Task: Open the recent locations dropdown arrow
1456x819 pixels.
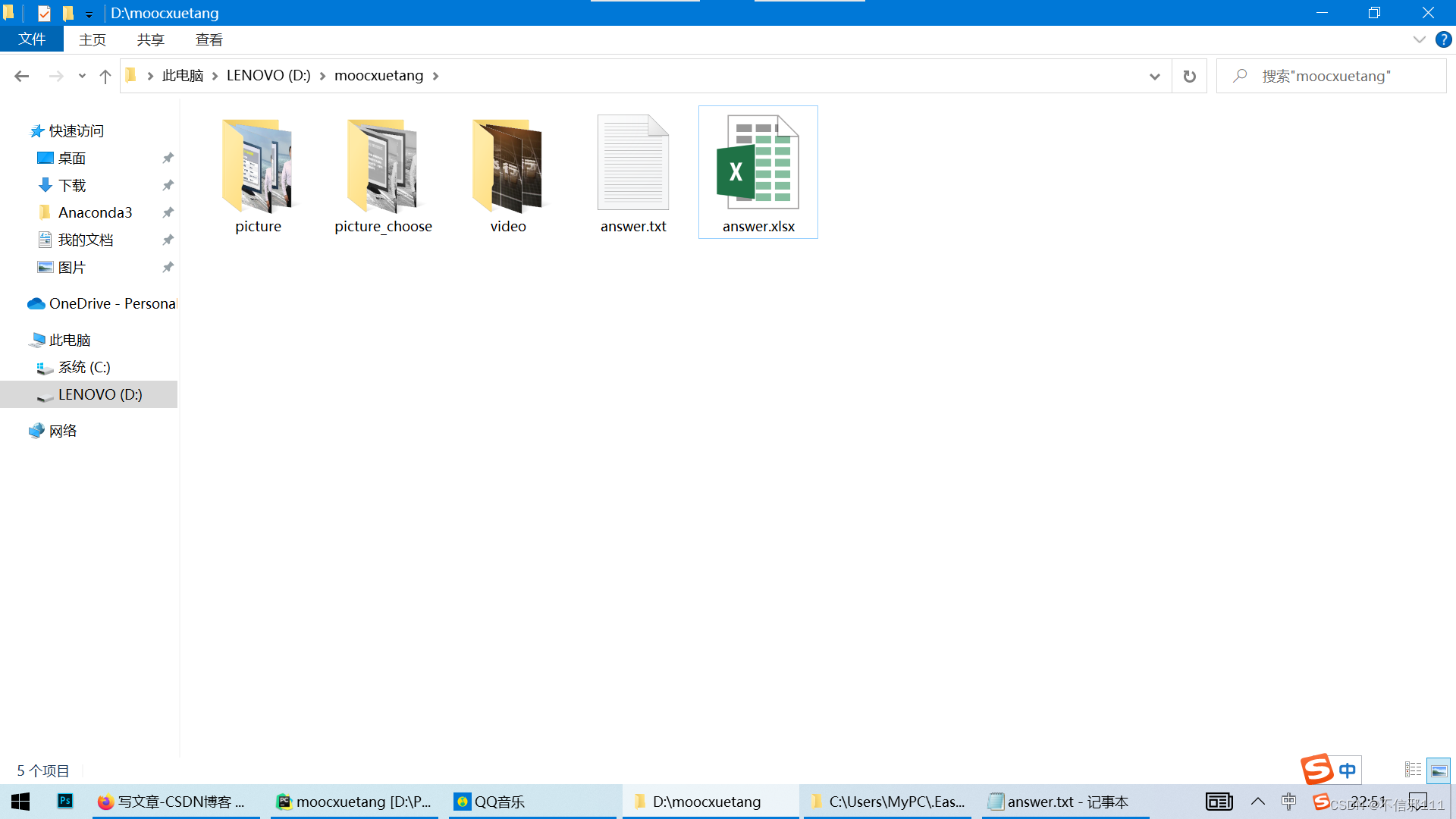Action: (x=82, y=76)
